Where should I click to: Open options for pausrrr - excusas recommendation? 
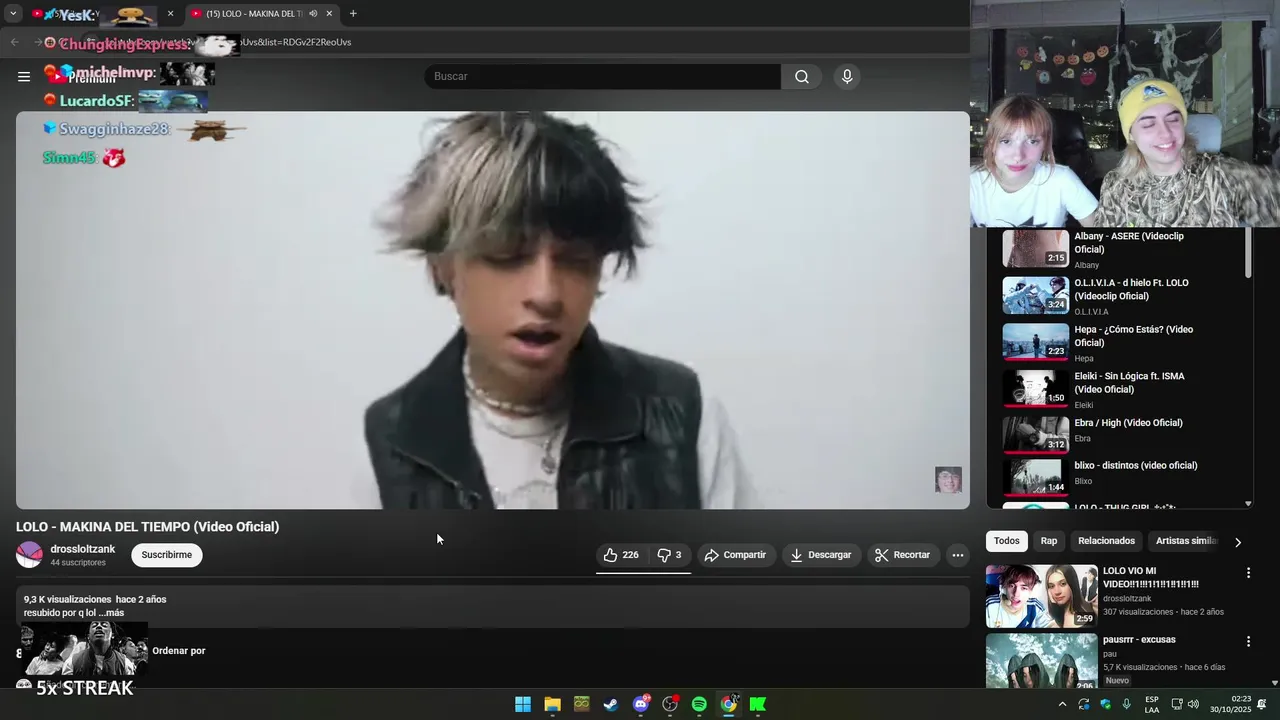pos(1248,641)
